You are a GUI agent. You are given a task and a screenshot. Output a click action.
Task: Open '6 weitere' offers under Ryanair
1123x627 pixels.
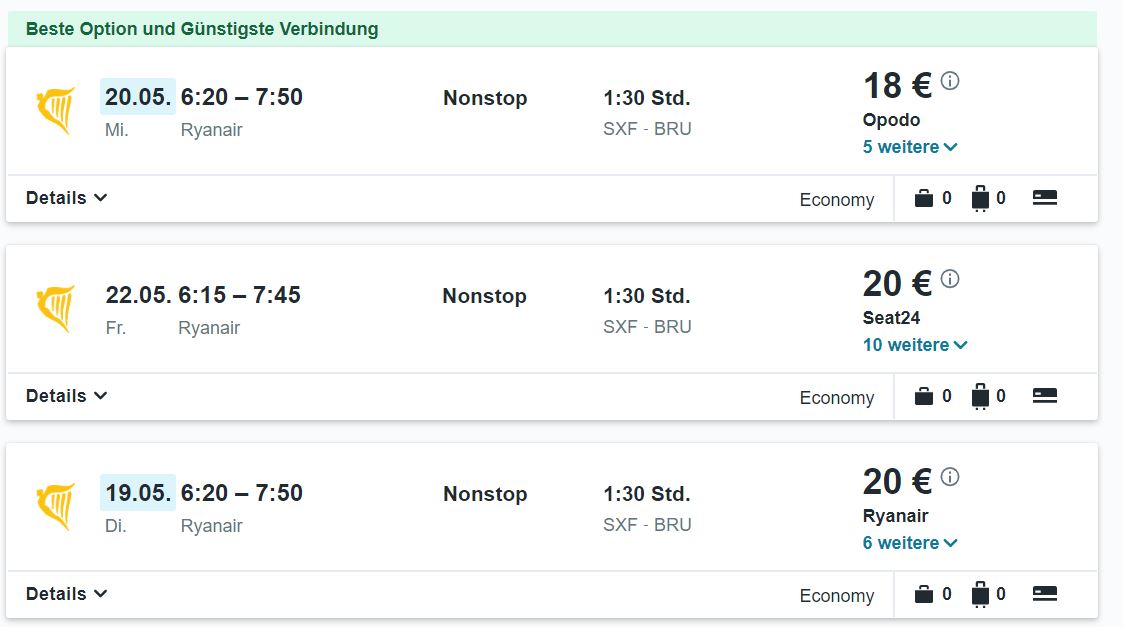click(910, 543)
